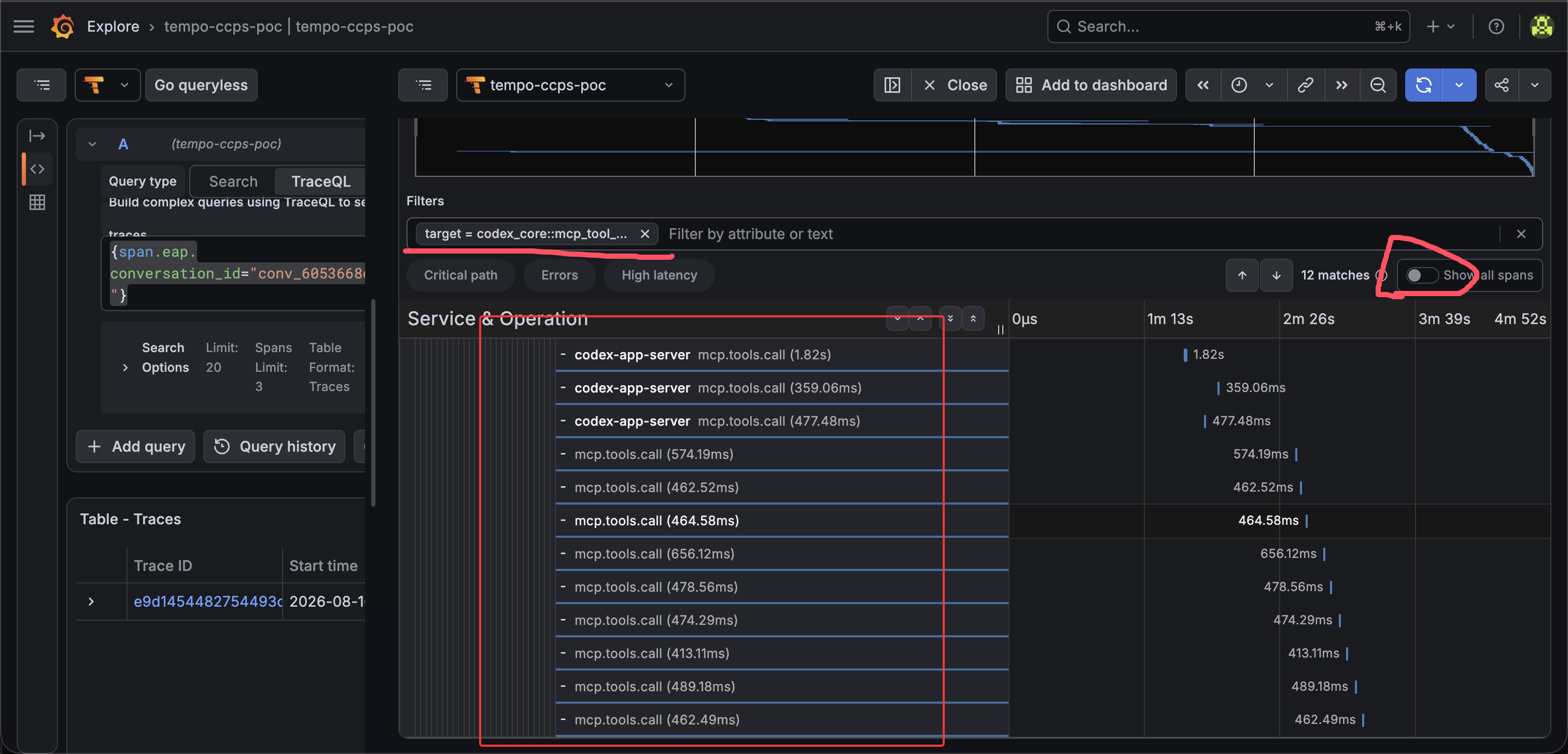Switch to the Search query type tab
The width and height of the screenshot is (1568, 754).
[233, 181]
